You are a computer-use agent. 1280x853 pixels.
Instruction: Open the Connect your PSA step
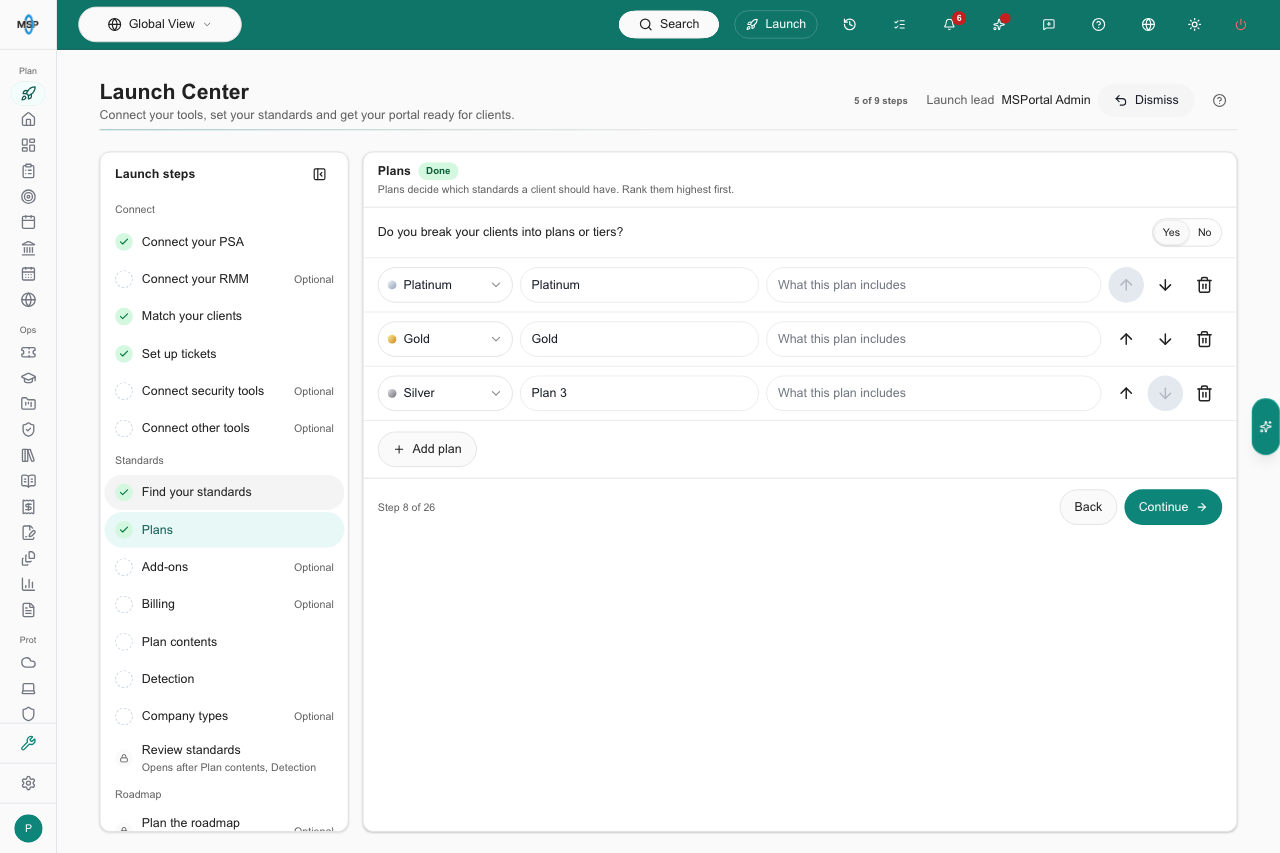pyautogui.click(x=224, y=242)
